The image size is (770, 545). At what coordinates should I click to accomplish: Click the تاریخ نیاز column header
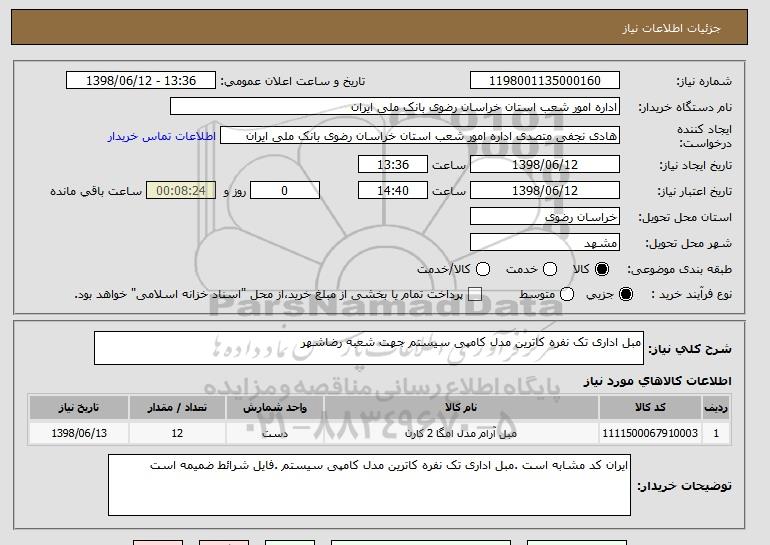(x=79, y=408)
